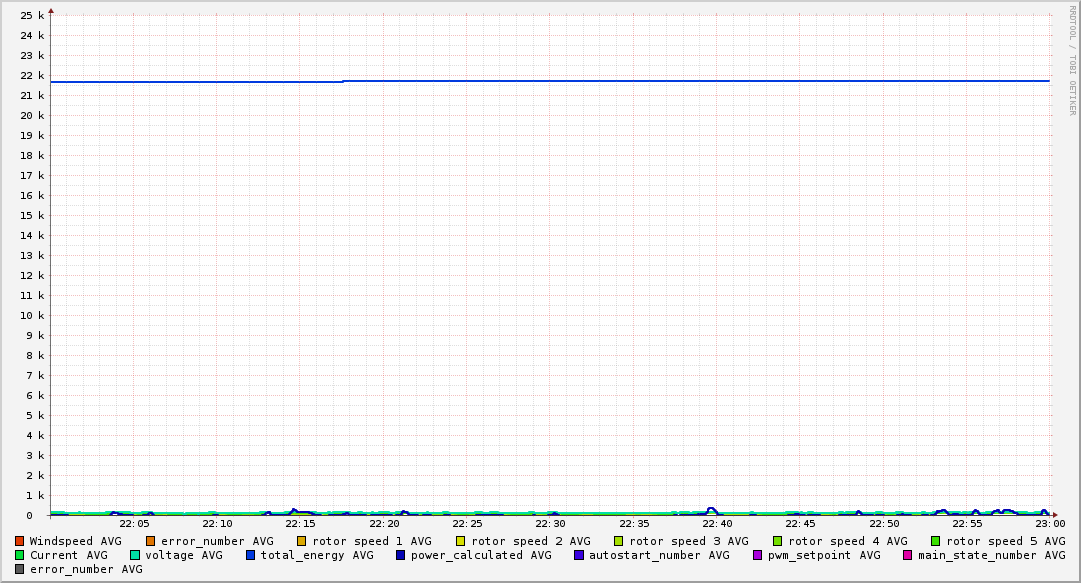The image size is (1081, 583).
Task: Select the rotor speed 5 AVG swatch
Action: [936, 541]
